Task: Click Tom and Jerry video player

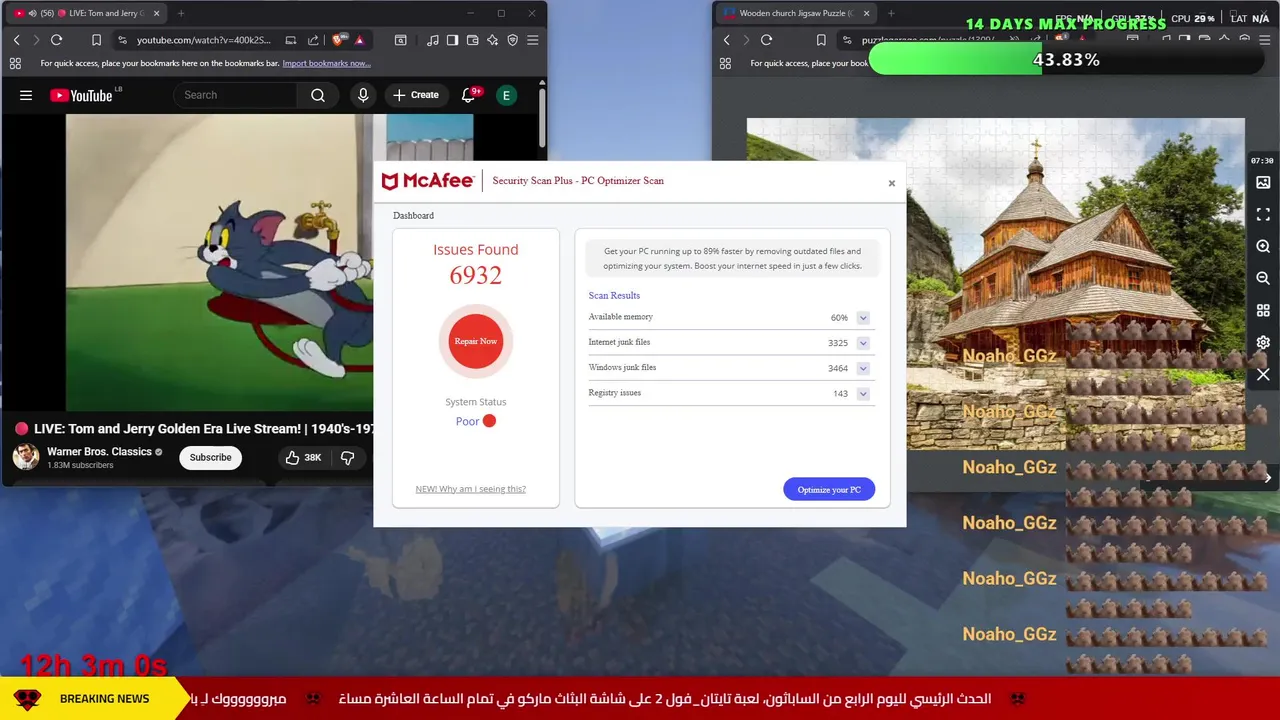Action: pos(219,263)
